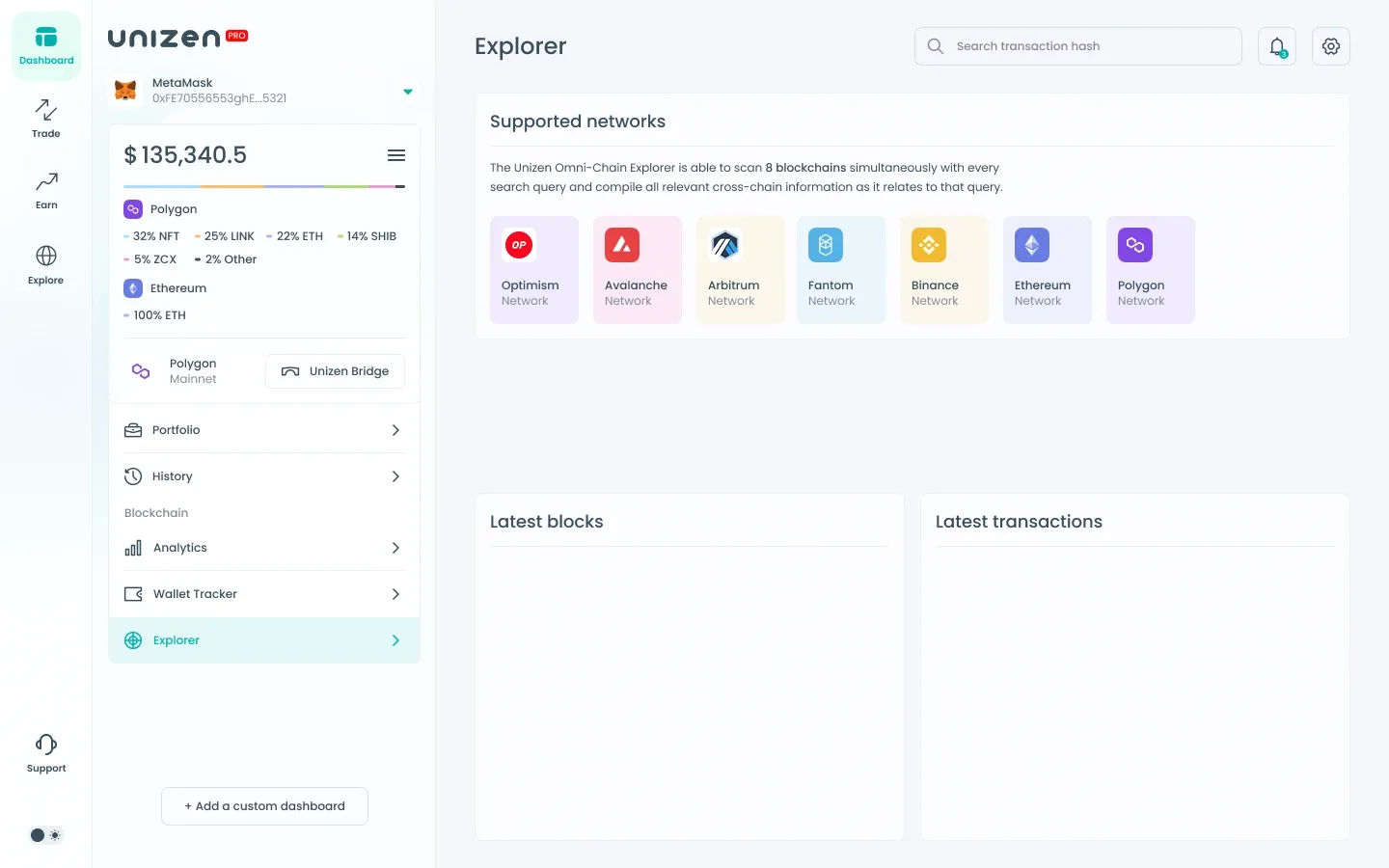Image resolution: width=1389 pixels, height=868 pixels.
Task: Click the History clock icon
Action: (x=133, y=476)
